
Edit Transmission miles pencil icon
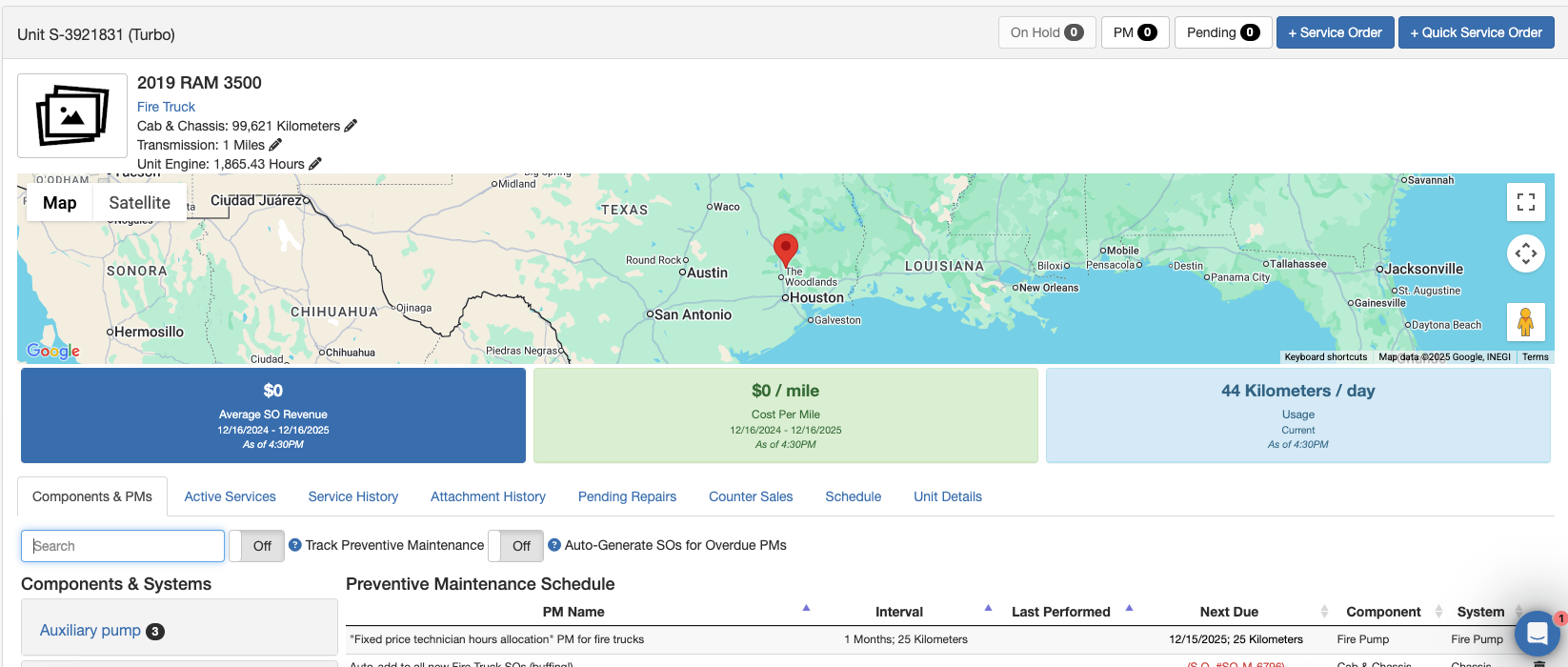click(275, 145)
